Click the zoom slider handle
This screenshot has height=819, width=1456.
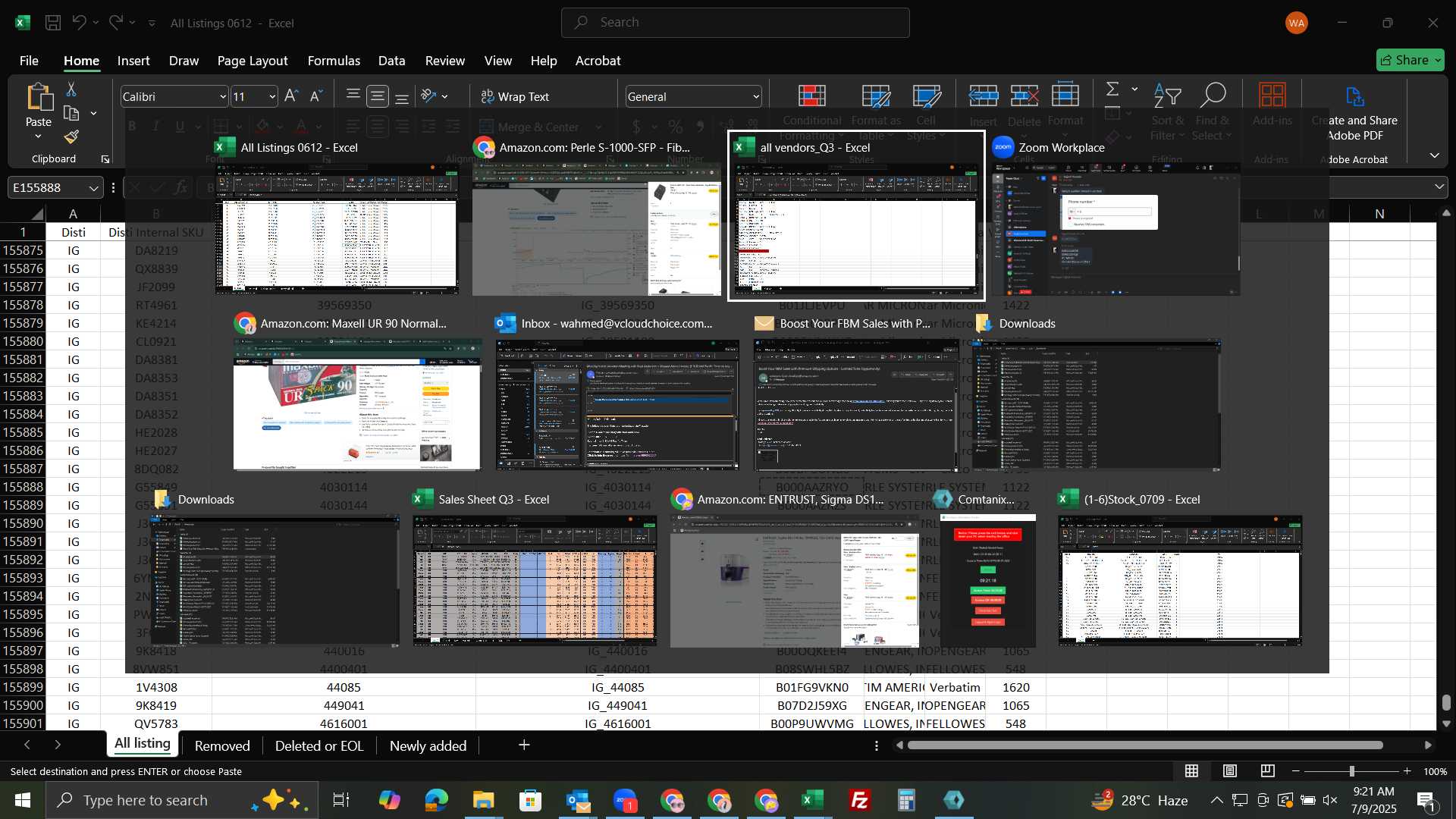[1351, 771]
